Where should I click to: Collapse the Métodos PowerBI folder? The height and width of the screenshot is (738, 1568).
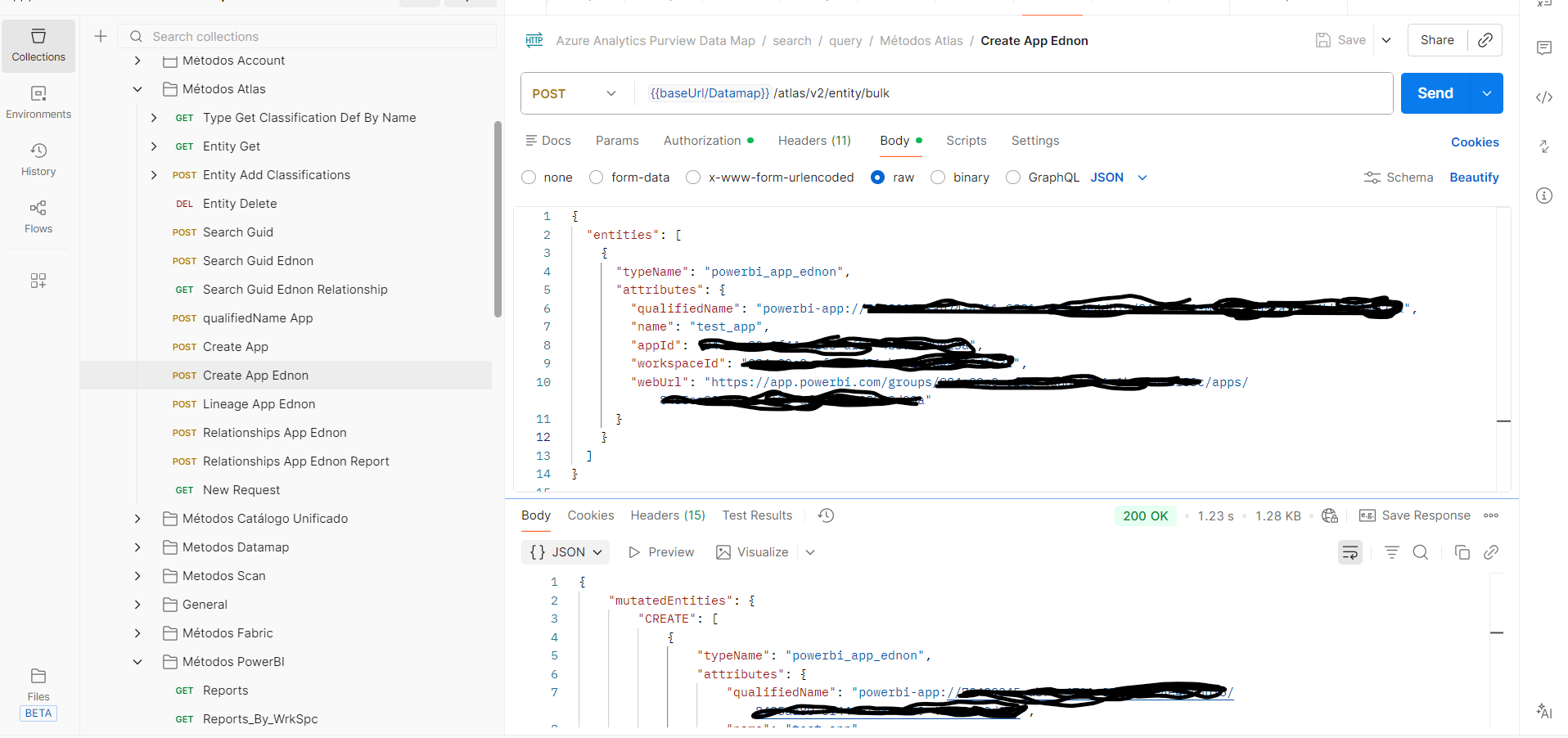tap(137, 662)
